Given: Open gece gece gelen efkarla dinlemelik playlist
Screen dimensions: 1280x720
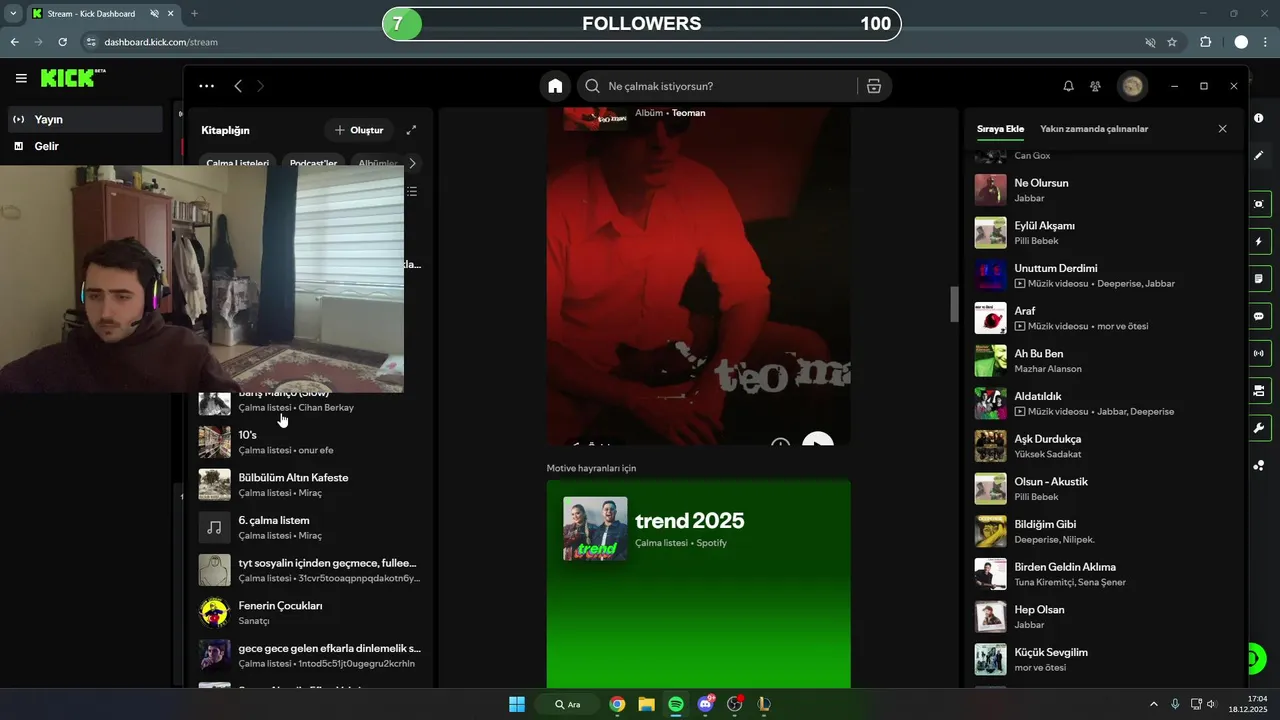Looking at the screenshot, I should click(x=310, y=655).
